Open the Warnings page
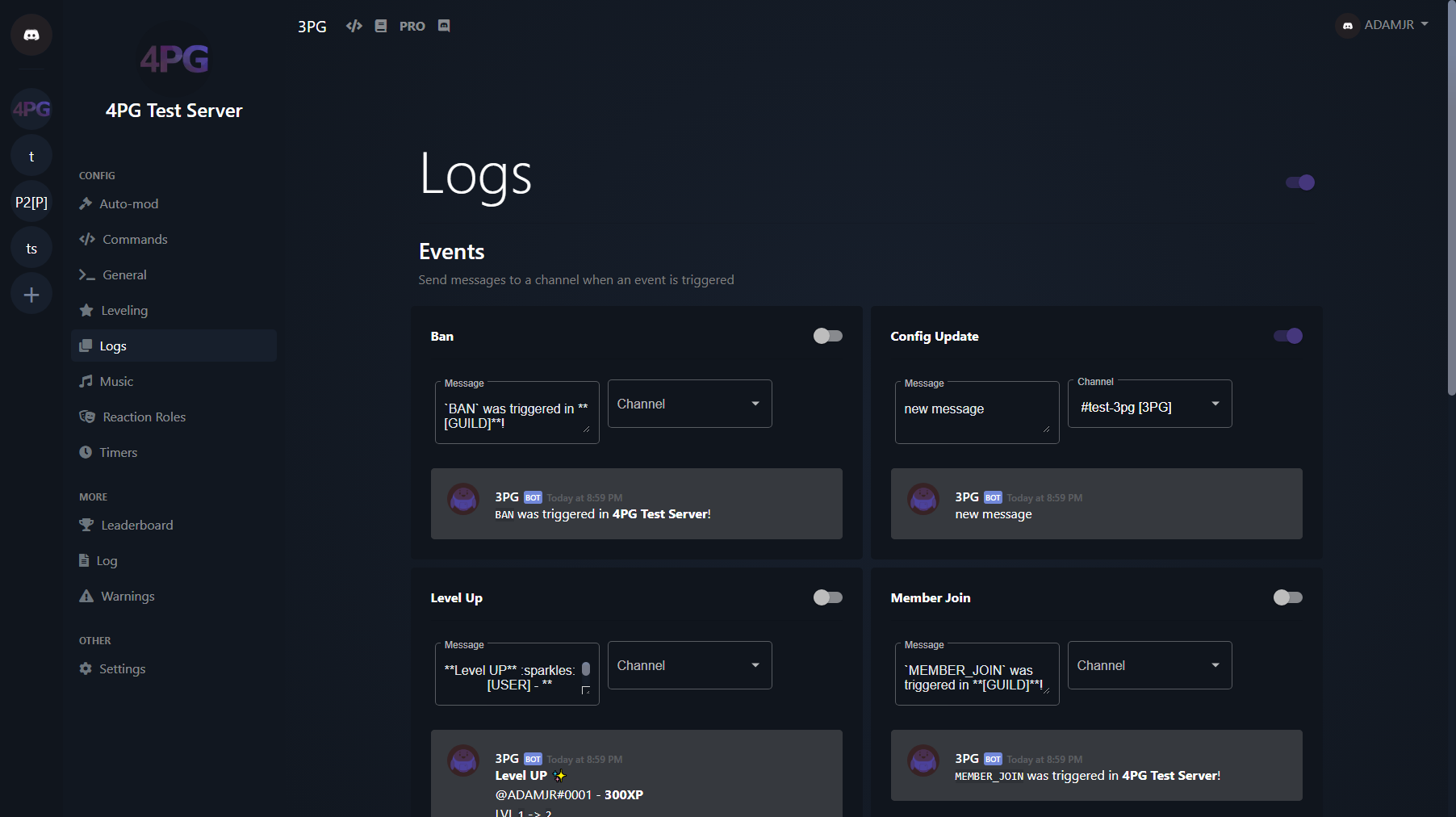The width and height of the screenshot is (1456, 817). (x=128, y=596)
